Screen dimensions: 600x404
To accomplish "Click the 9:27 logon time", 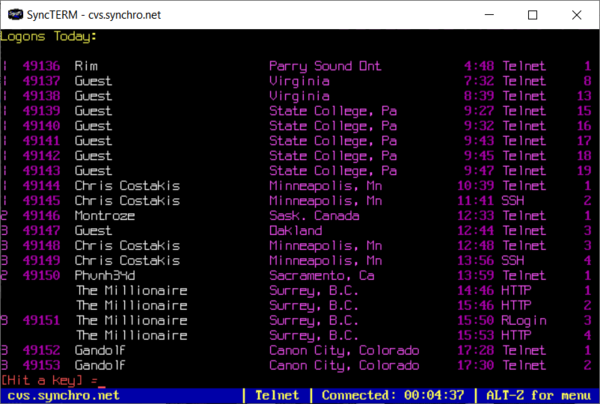I will point(479,111).
